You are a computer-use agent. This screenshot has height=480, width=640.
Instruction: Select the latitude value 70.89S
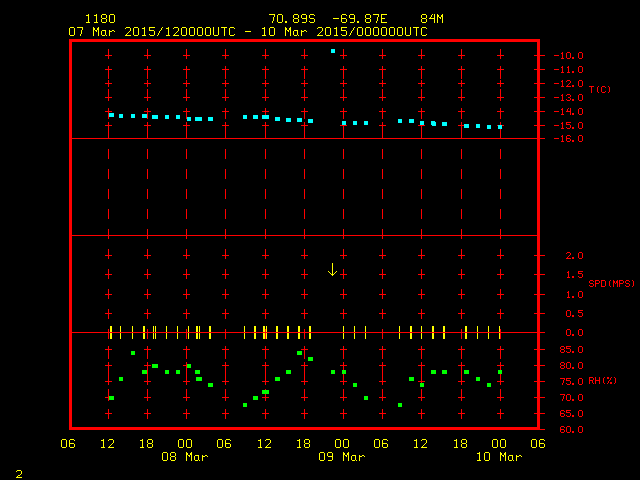coord(292,19)
